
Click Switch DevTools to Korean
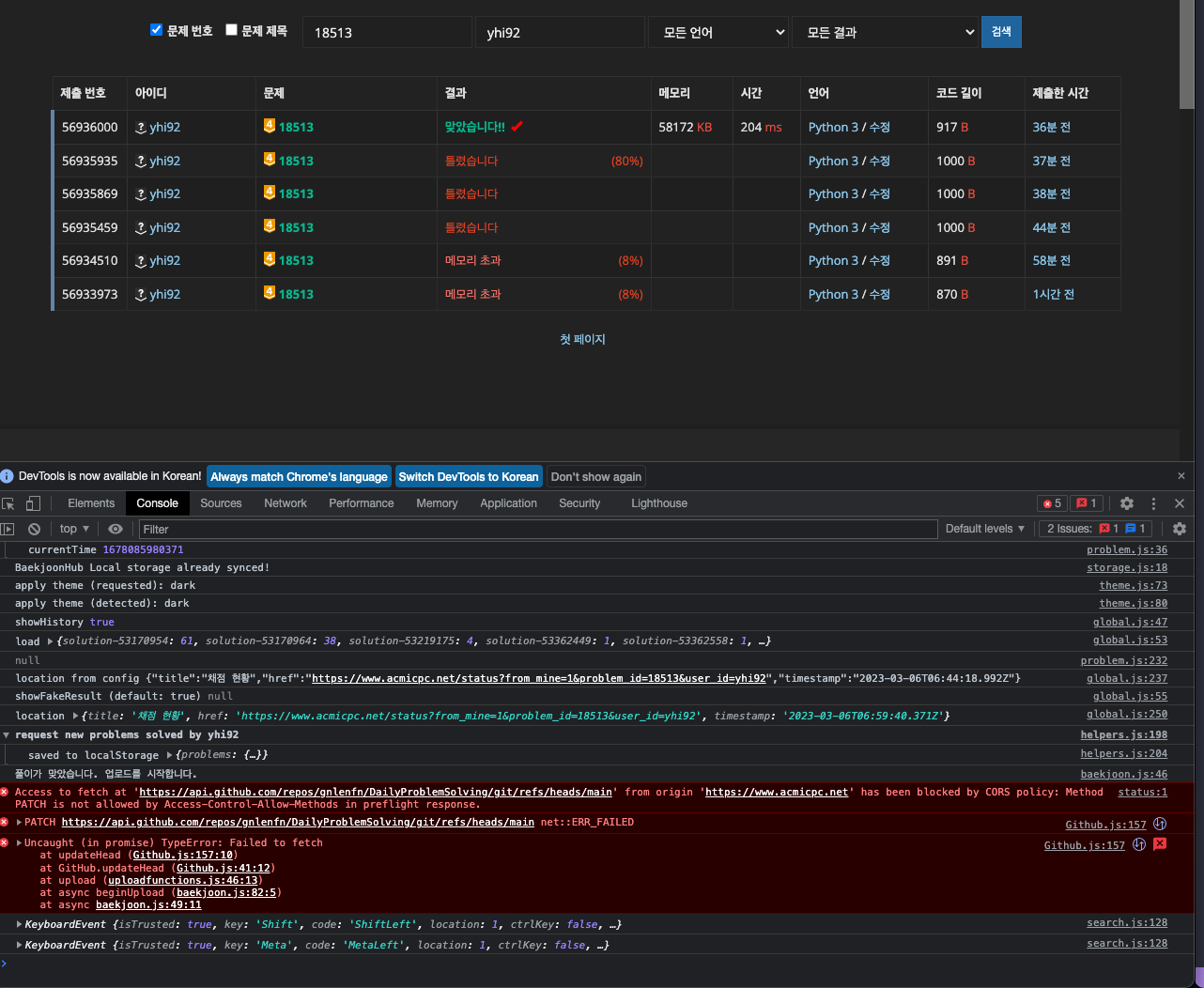coord(469,477)
